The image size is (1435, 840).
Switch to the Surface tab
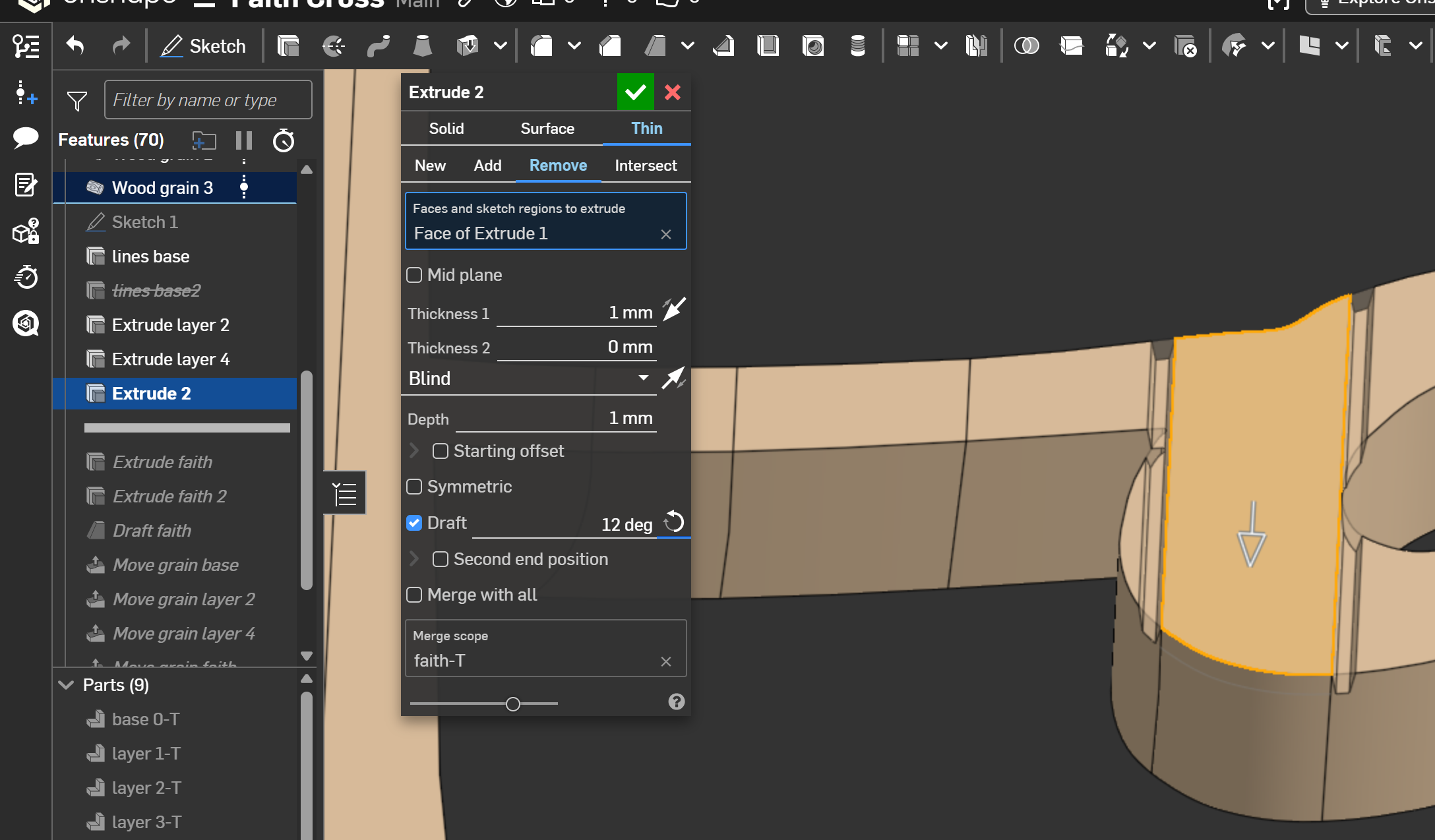pos(547,129)
